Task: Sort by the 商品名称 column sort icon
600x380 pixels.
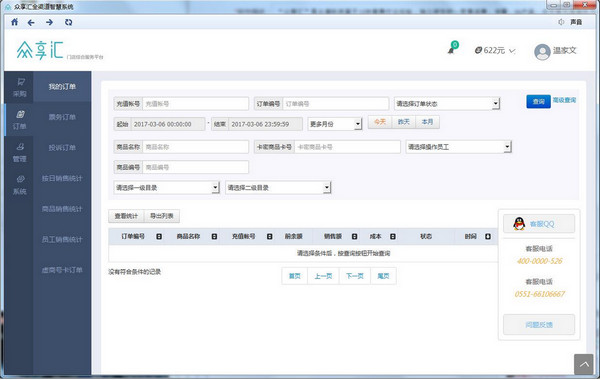Action: tap(214, 236)
